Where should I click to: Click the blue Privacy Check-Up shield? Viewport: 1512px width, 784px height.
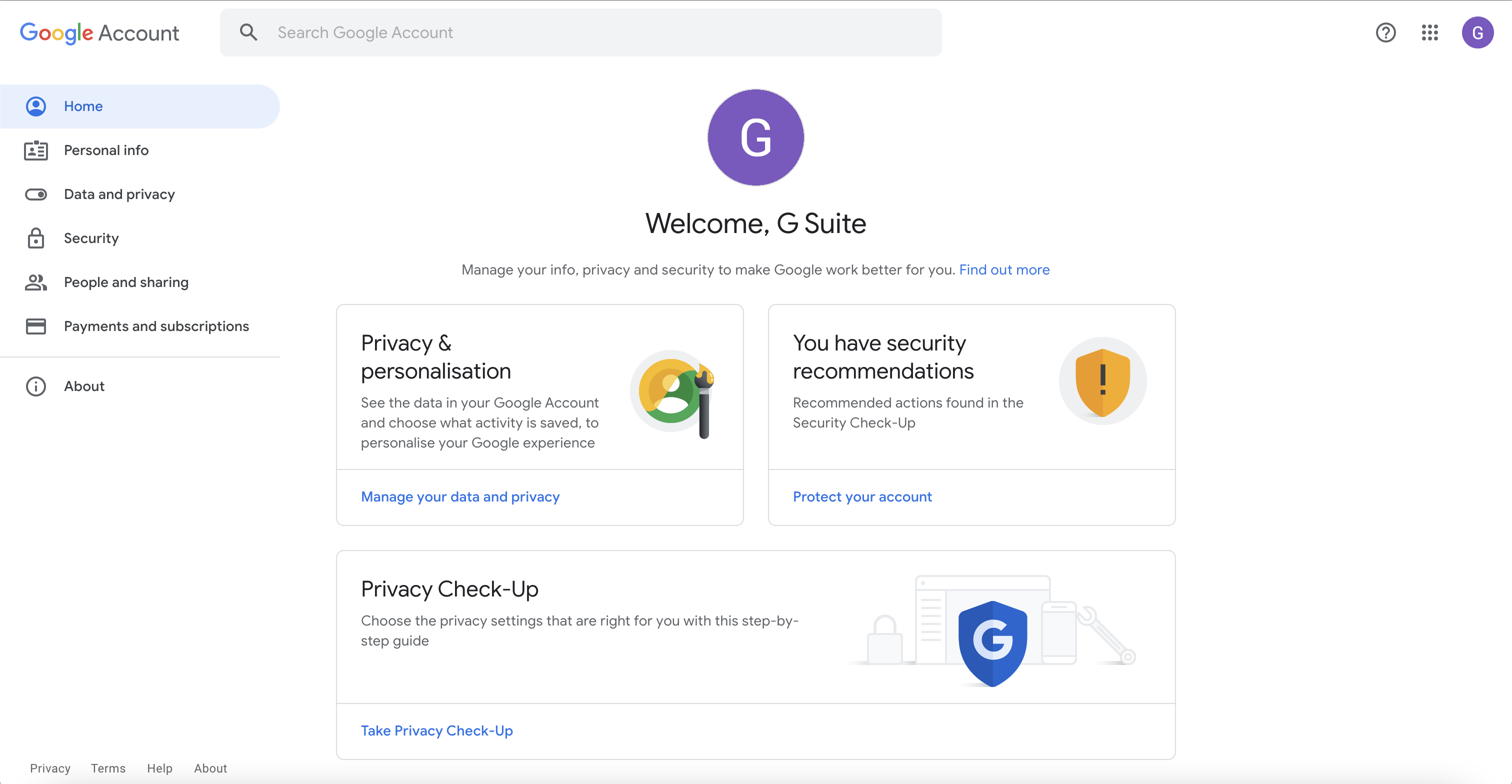pyautogui.click(x=992, y=642)
